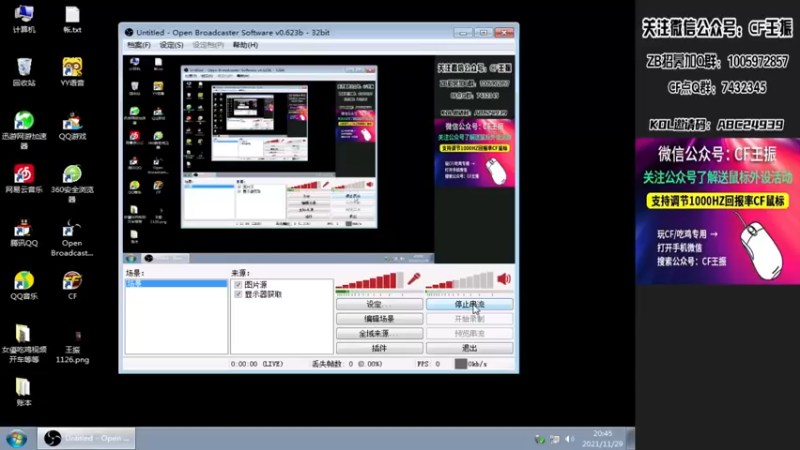Click the 插件 plugins button
This screenshot has height=450, width=800.
click(379, 348)
